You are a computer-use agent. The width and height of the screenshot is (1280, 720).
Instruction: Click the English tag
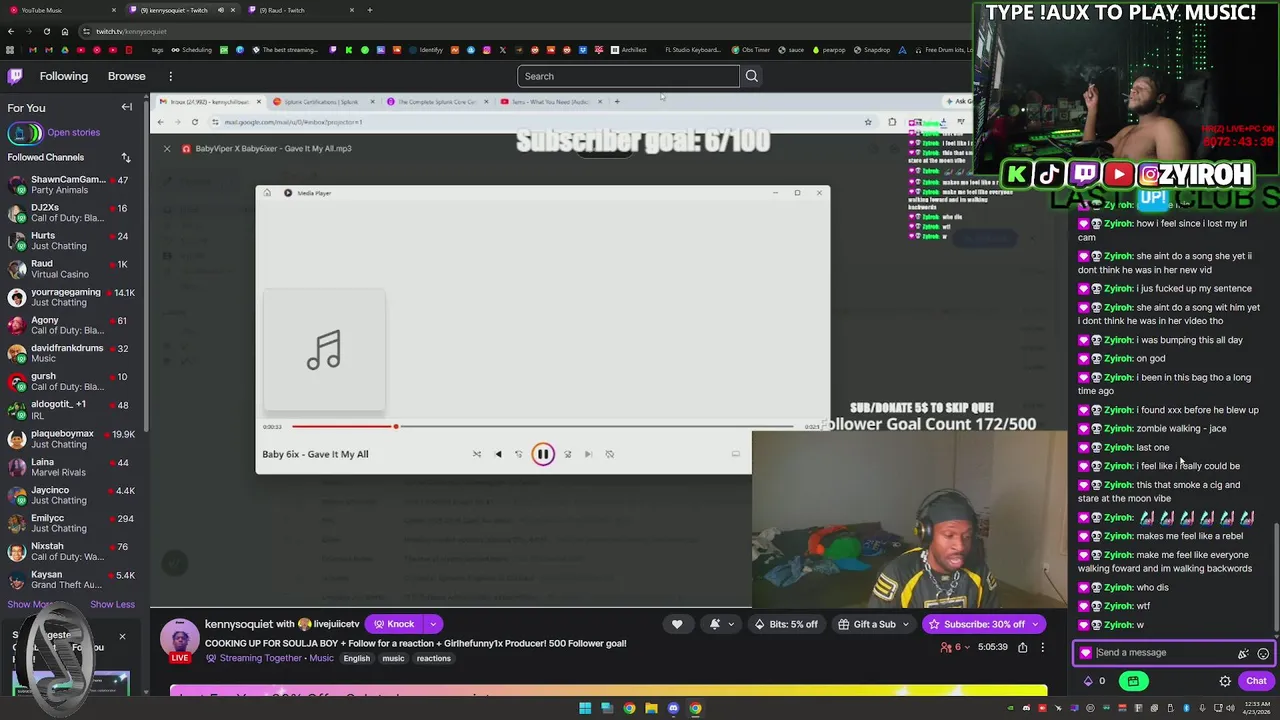[x=356, y=658]
